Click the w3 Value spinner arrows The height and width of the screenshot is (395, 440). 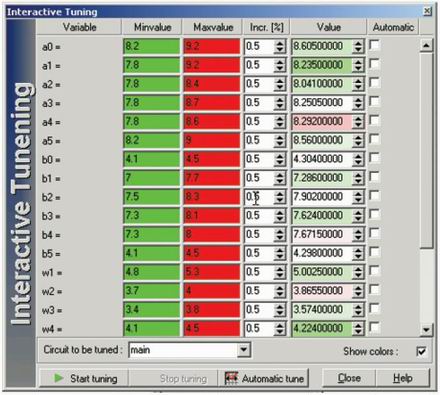click(x=358, y=310)
